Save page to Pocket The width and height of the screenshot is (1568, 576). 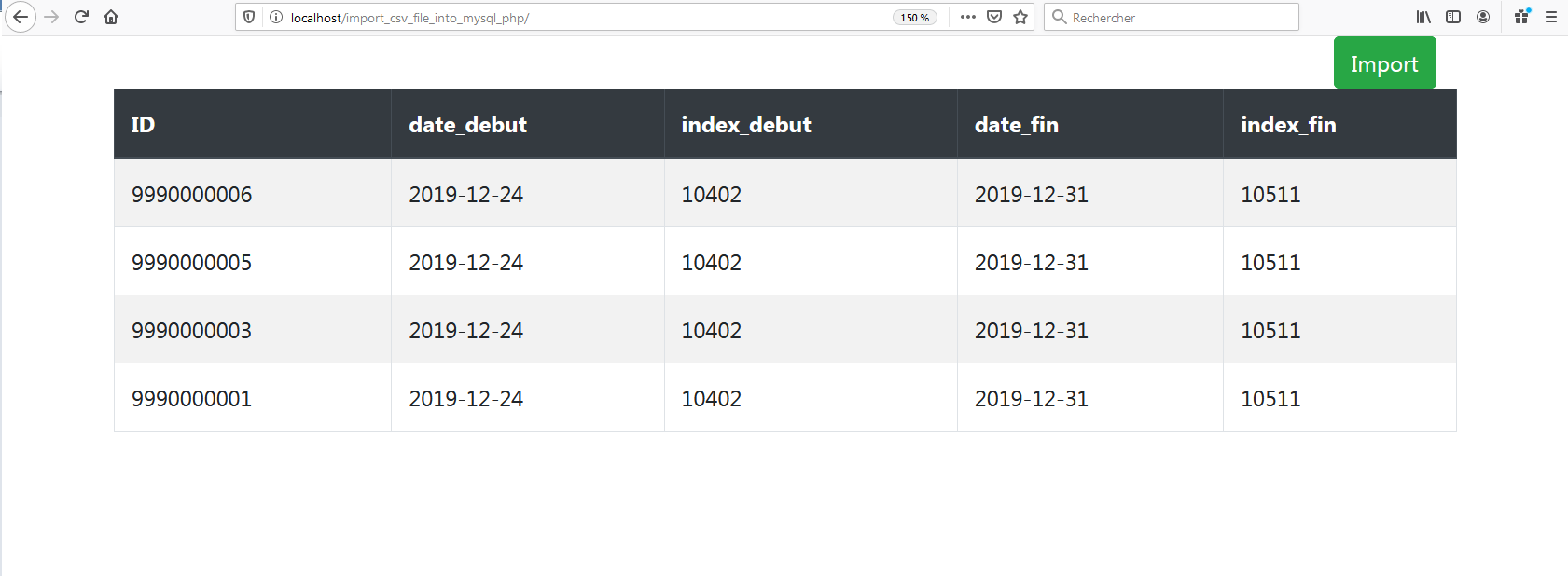tap(994, 17)
